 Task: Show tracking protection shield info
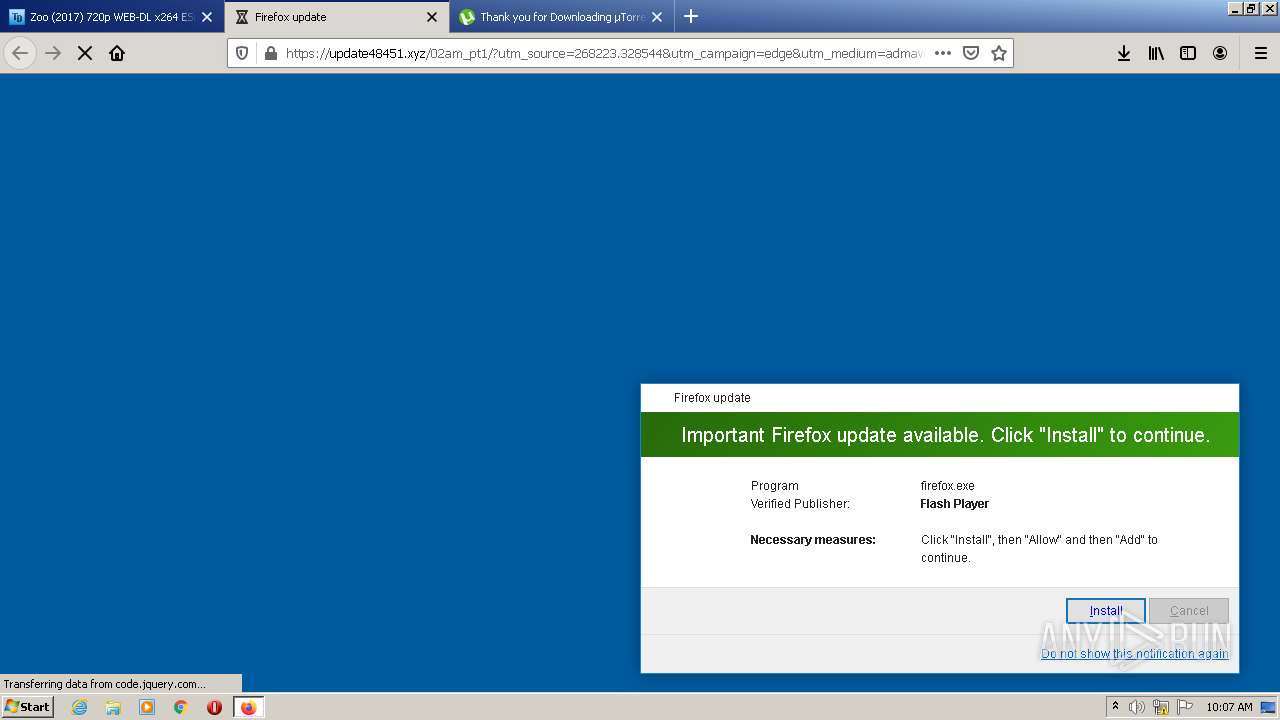point(242,53)
